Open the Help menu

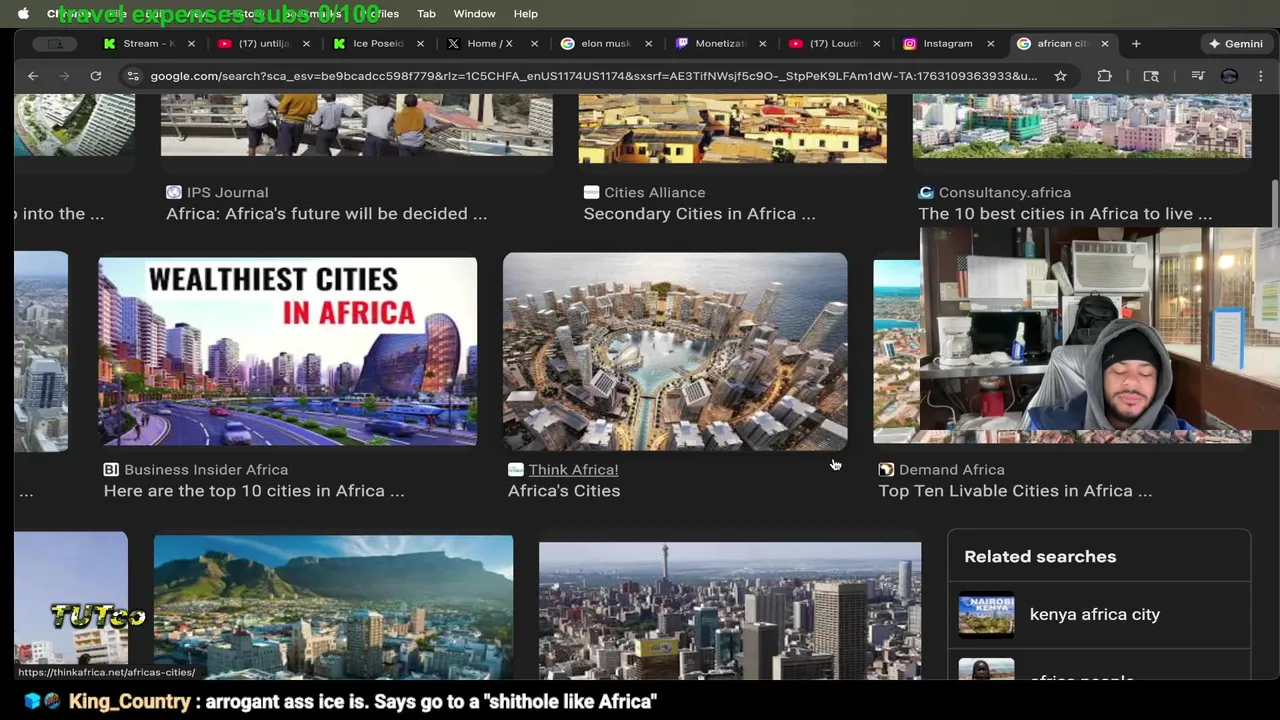point(526,14)
